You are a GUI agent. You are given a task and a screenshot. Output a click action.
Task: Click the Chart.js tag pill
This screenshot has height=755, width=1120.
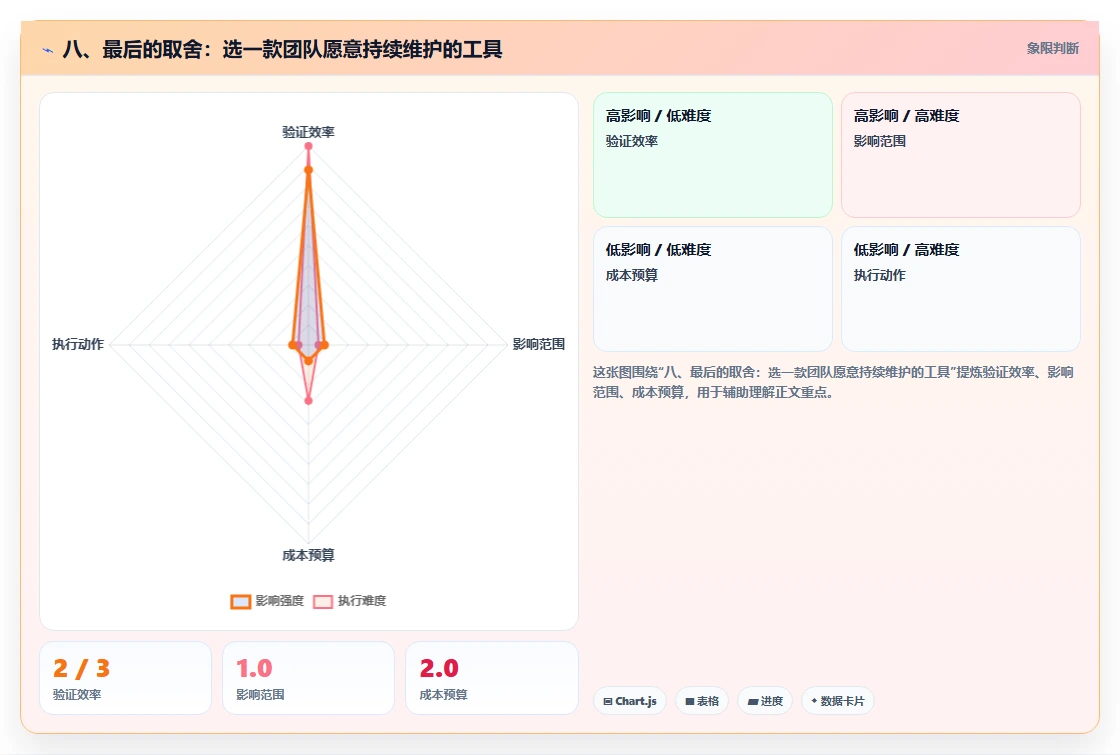pos(630,701)
